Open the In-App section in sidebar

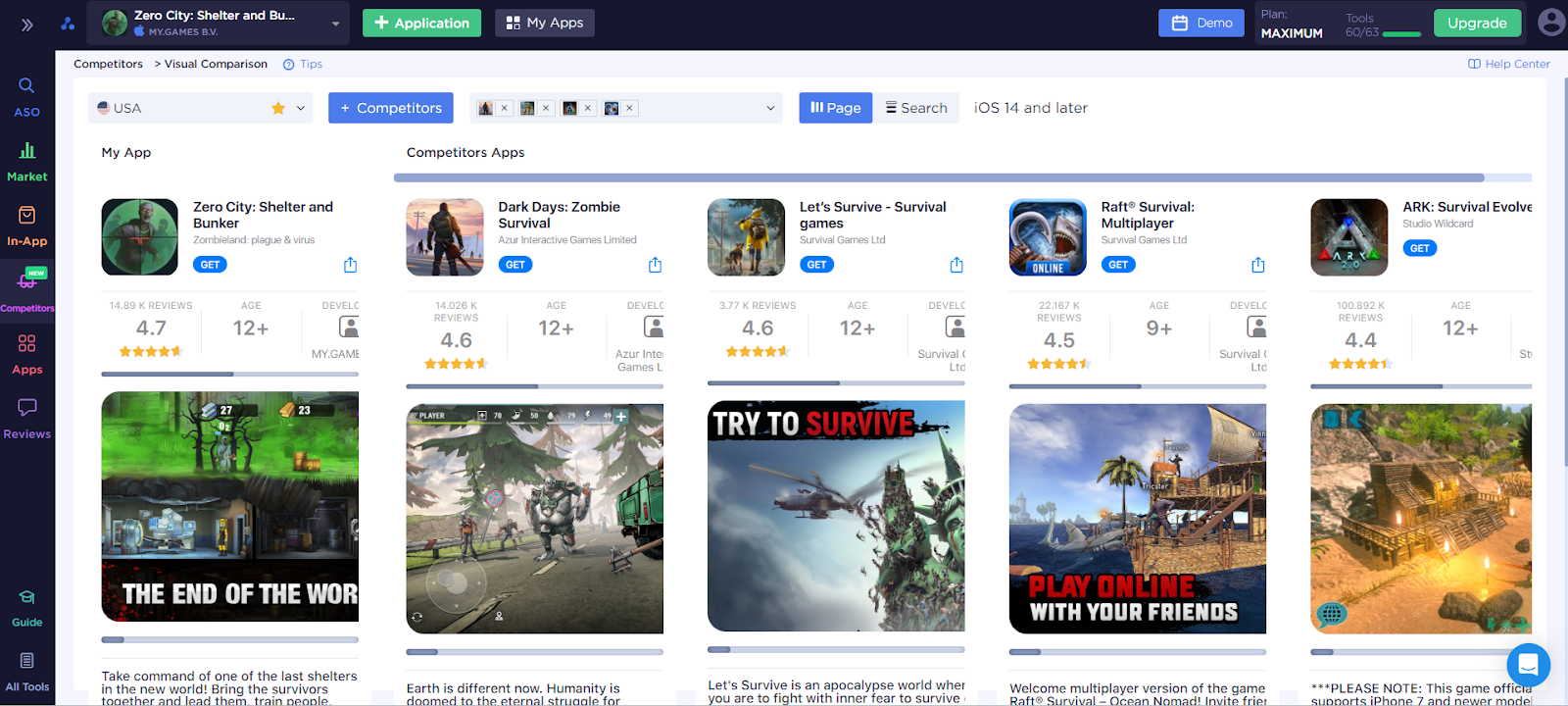point(27,227)
